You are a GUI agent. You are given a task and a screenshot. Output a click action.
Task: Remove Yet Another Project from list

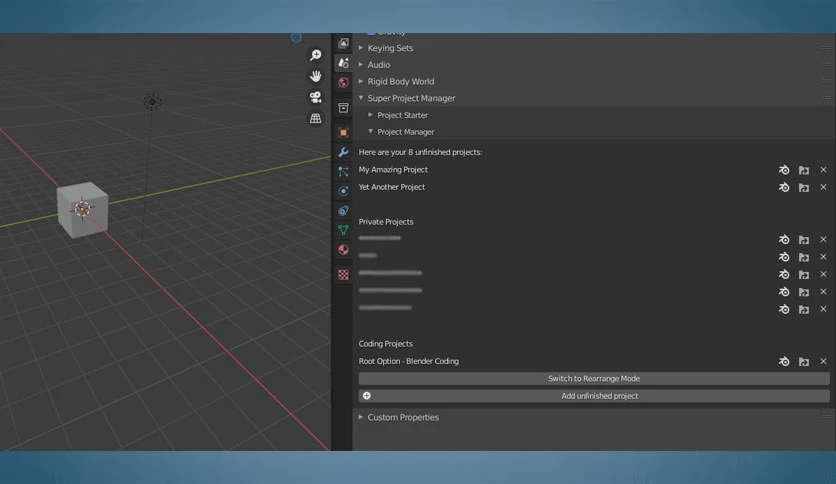pos(823,187)
